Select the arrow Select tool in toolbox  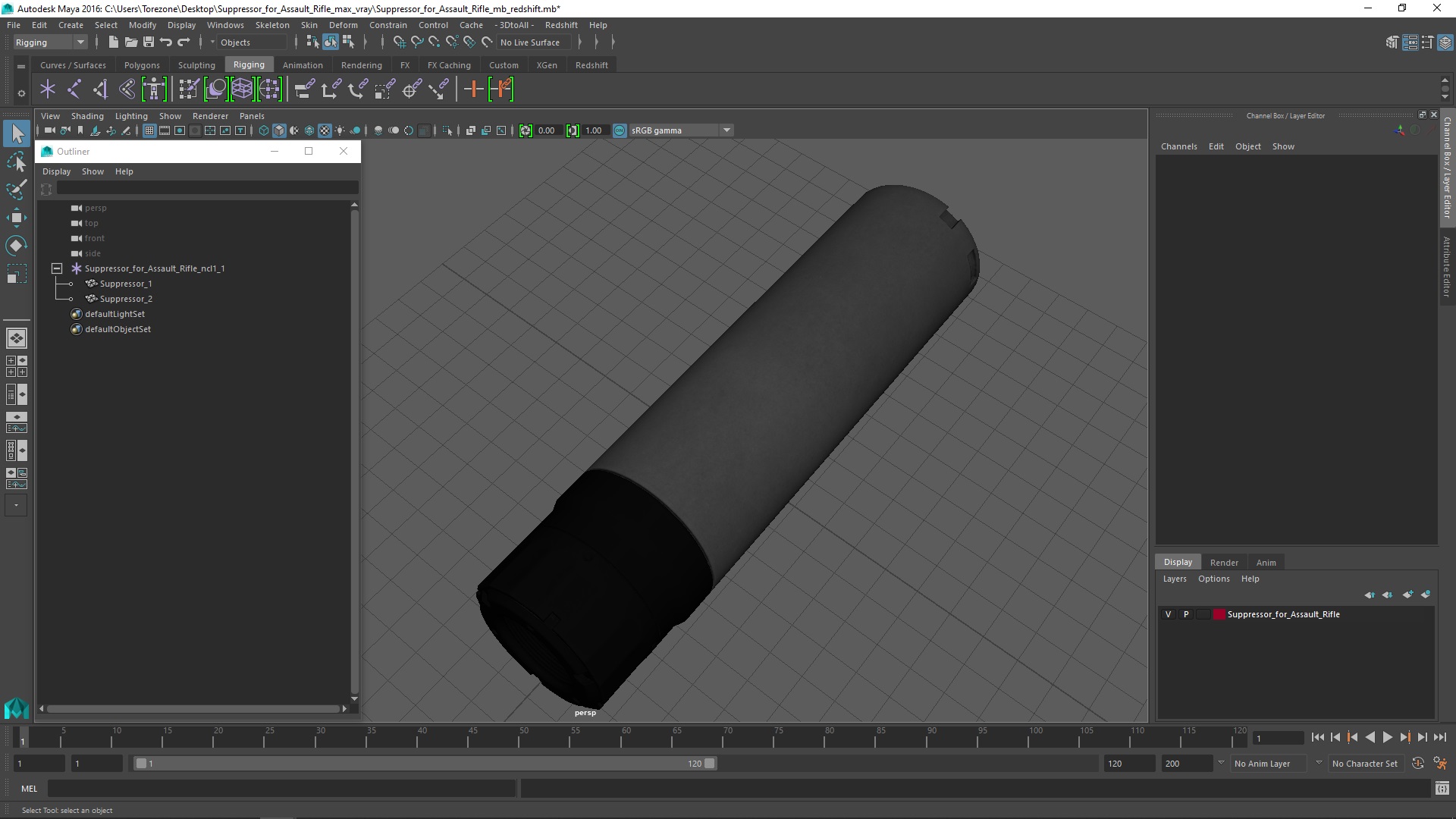click(x=17, y=134)
